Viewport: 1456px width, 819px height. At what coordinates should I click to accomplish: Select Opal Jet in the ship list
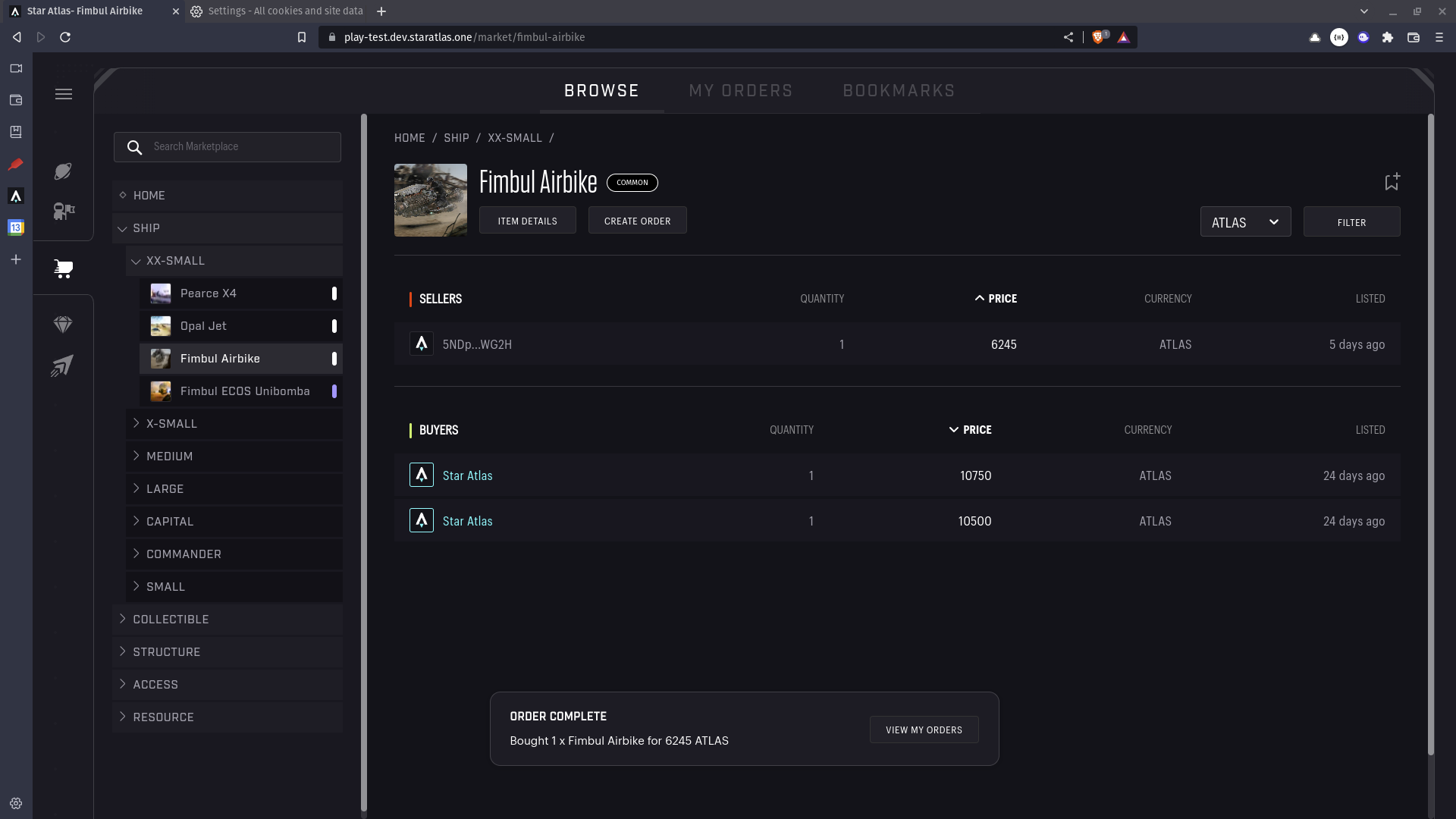click(241, 326)
